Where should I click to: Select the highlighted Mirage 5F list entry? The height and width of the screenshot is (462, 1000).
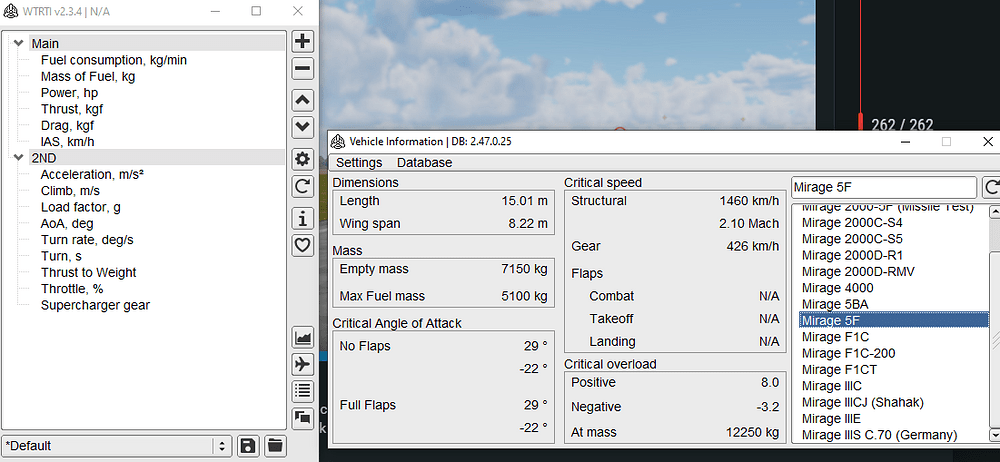[x=893, y=320]
